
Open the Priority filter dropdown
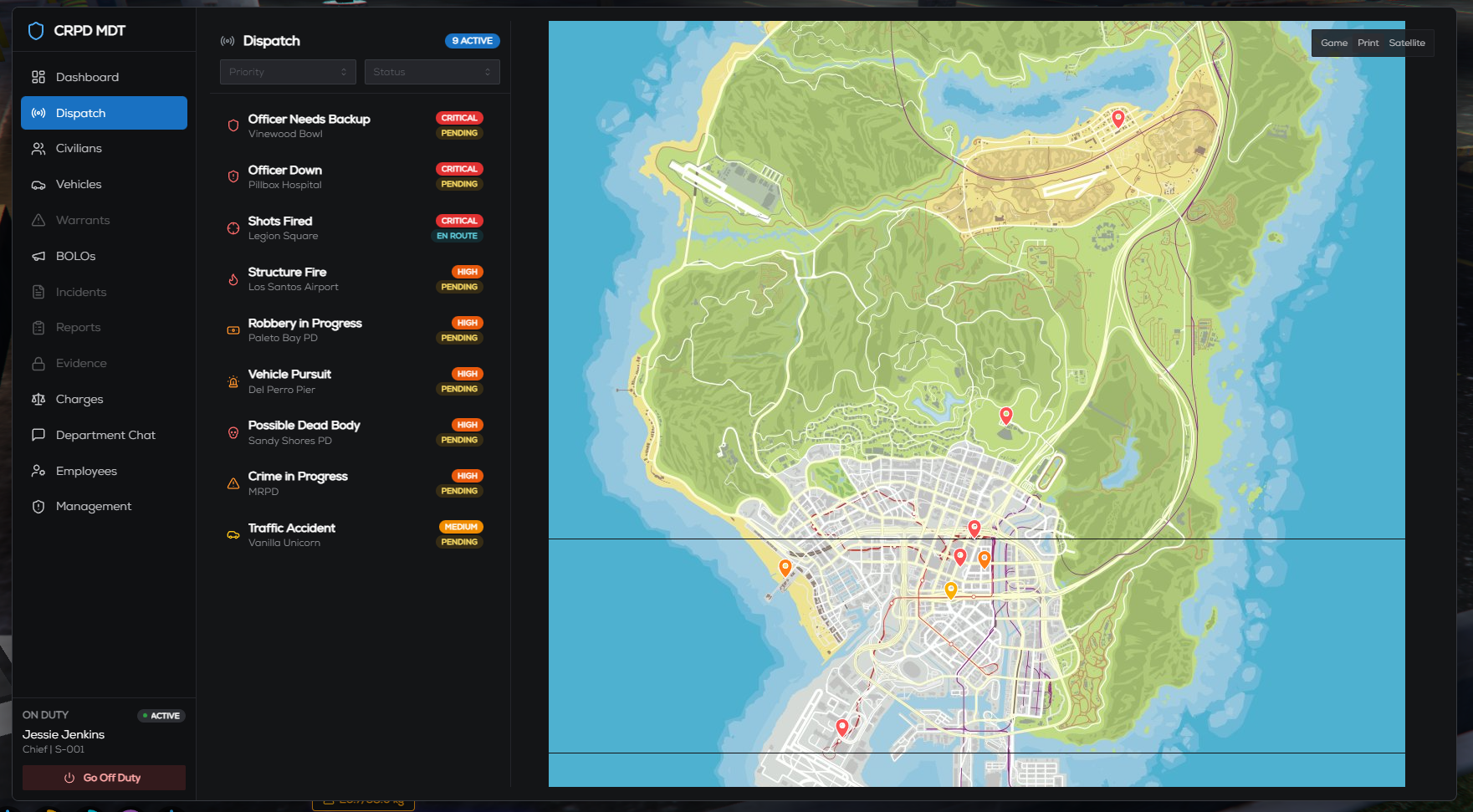coord(288,72)
